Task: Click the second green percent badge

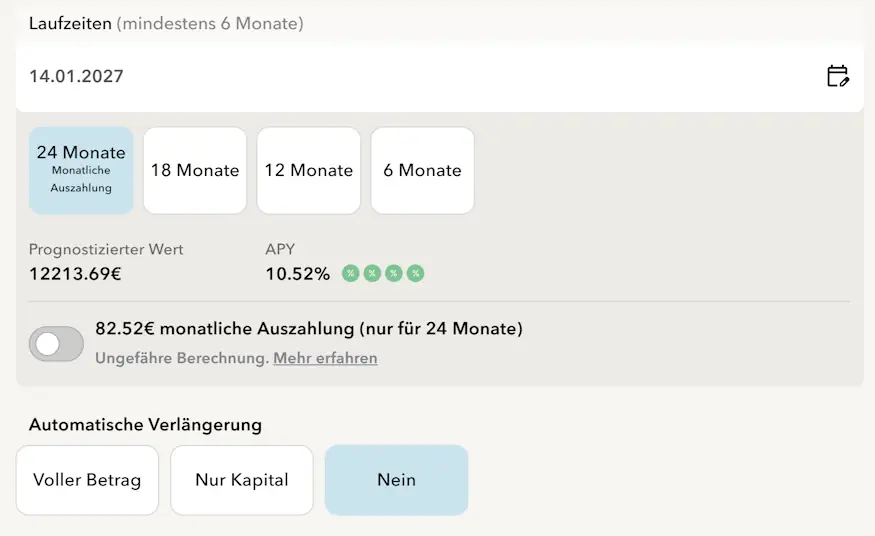Action: coord(372,273)
